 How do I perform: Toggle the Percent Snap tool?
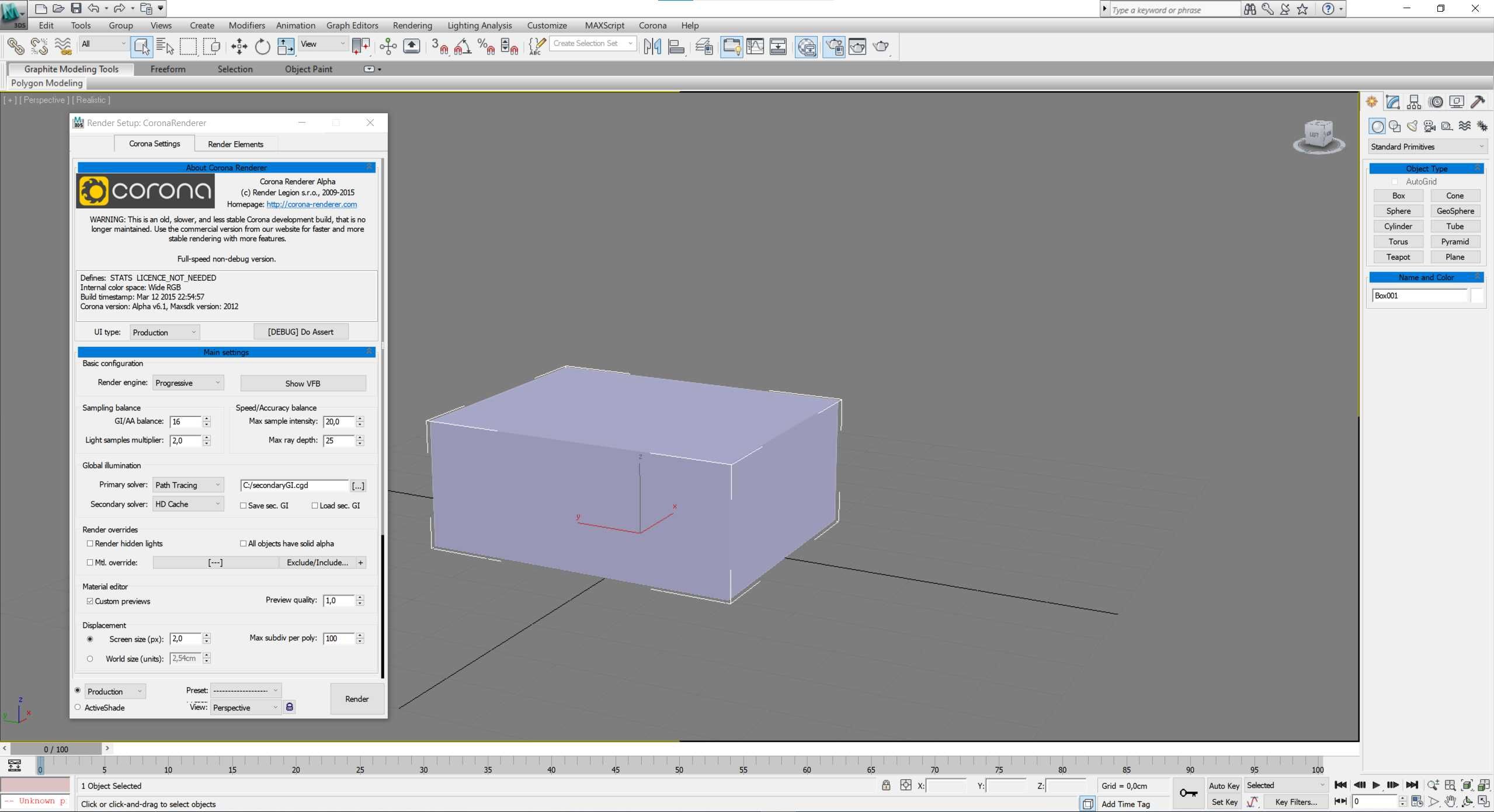(x=486, y=46)
